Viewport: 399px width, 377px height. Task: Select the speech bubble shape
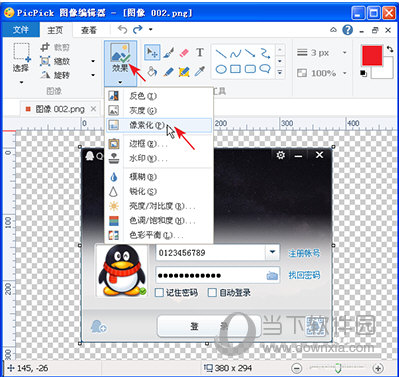pyautogui.click(x=265, y=69)
